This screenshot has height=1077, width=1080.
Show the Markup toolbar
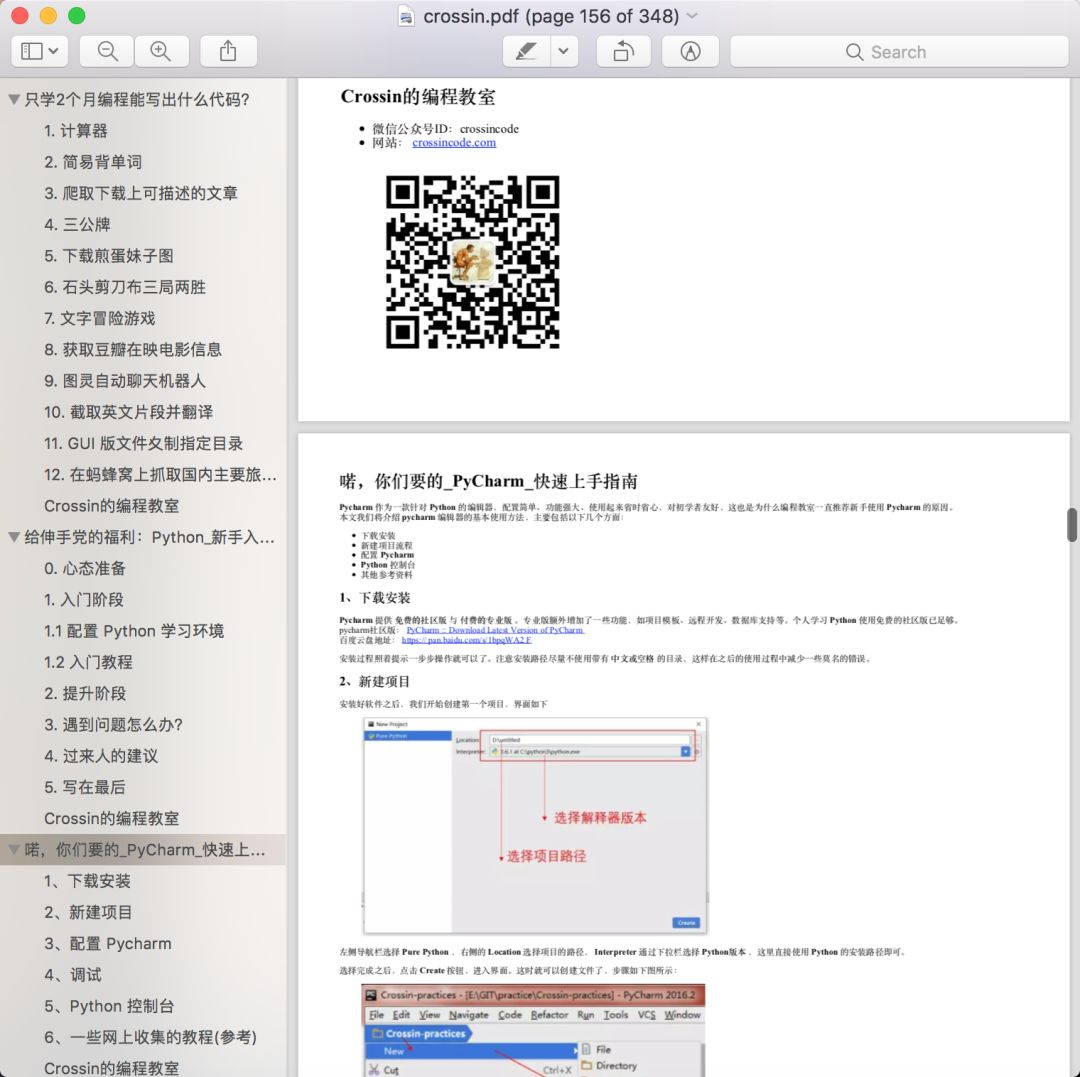[x=690, y=51]
